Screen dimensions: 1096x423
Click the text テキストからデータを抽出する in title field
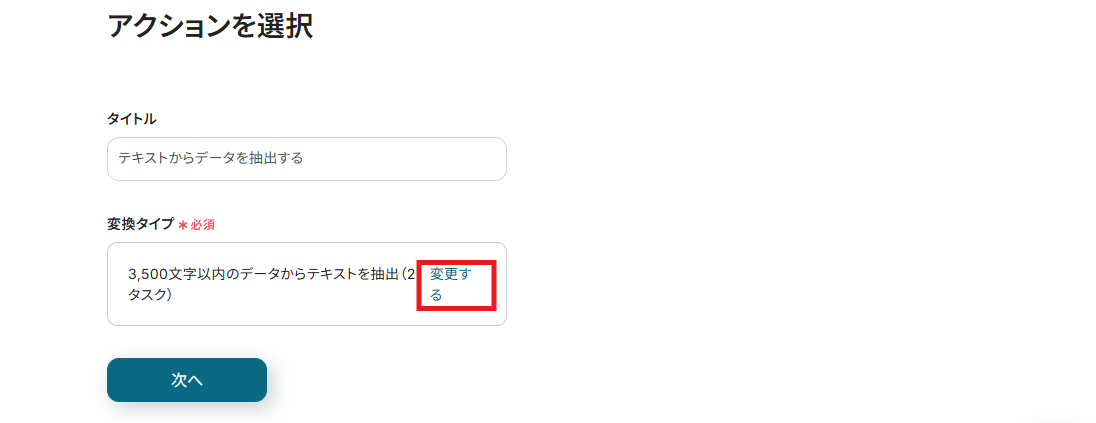pyautogui.click(x=210, y=159)
